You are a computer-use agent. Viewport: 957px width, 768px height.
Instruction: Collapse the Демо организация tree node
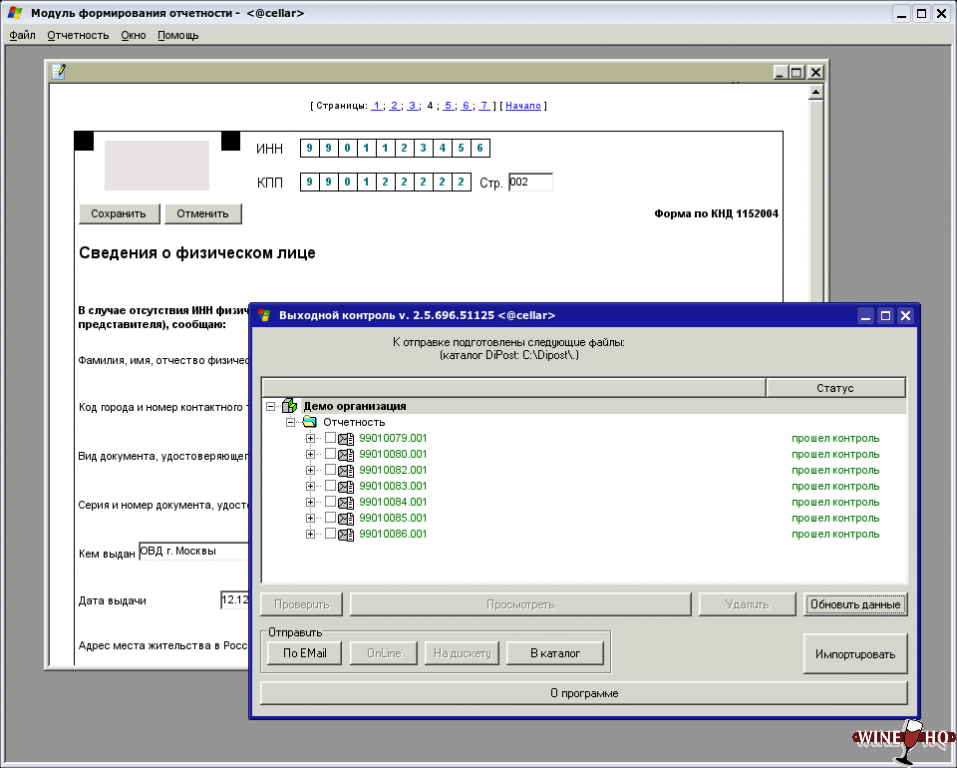tap(271, 406)
